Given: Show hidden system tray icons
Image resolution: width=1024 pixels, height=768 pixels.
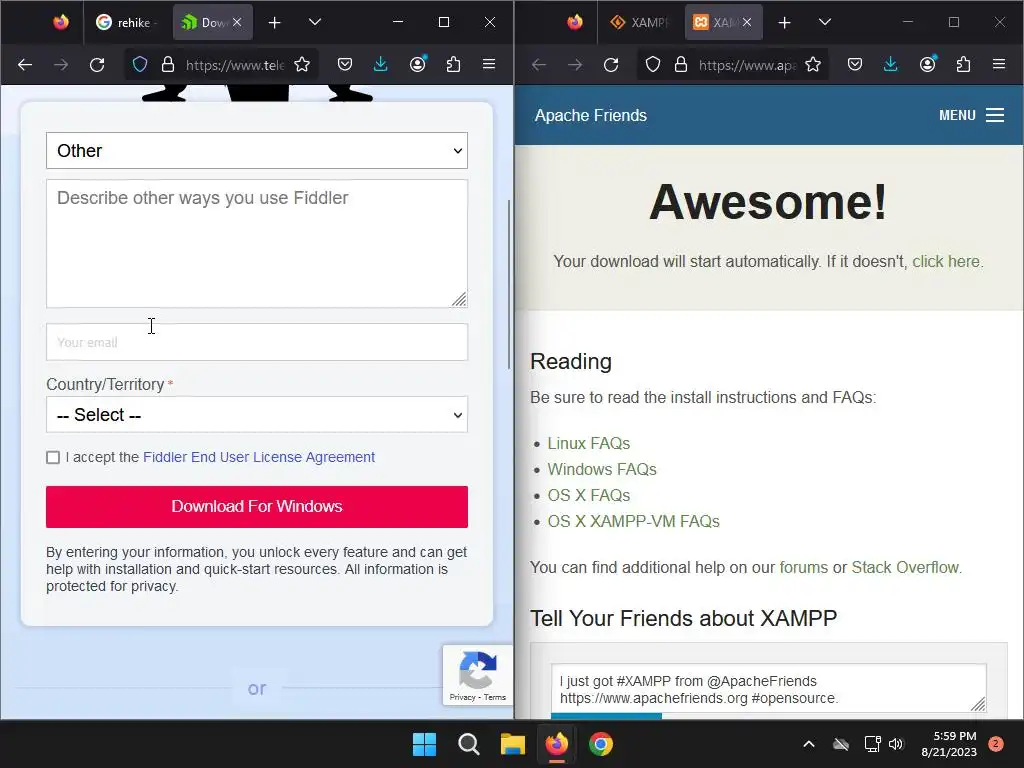Looking at the screenshot, I should pyautogui.click(x=808, y=744).
